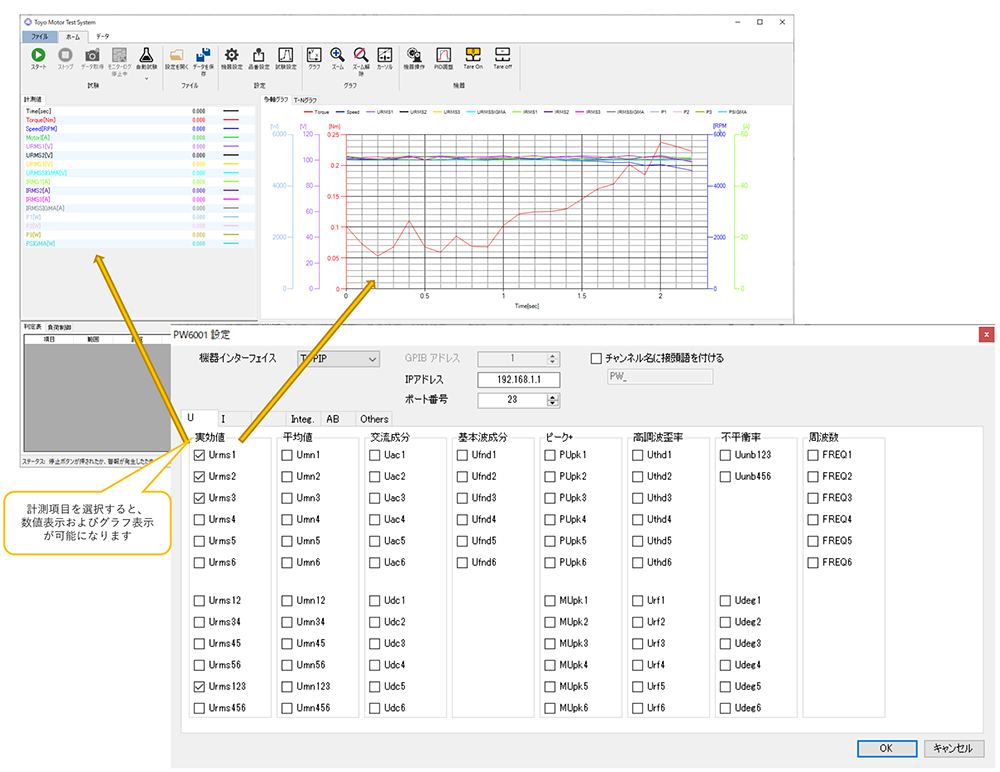Click the IPアドレス input field
This screenshot has height=772, width=1000.
[518, 380]
